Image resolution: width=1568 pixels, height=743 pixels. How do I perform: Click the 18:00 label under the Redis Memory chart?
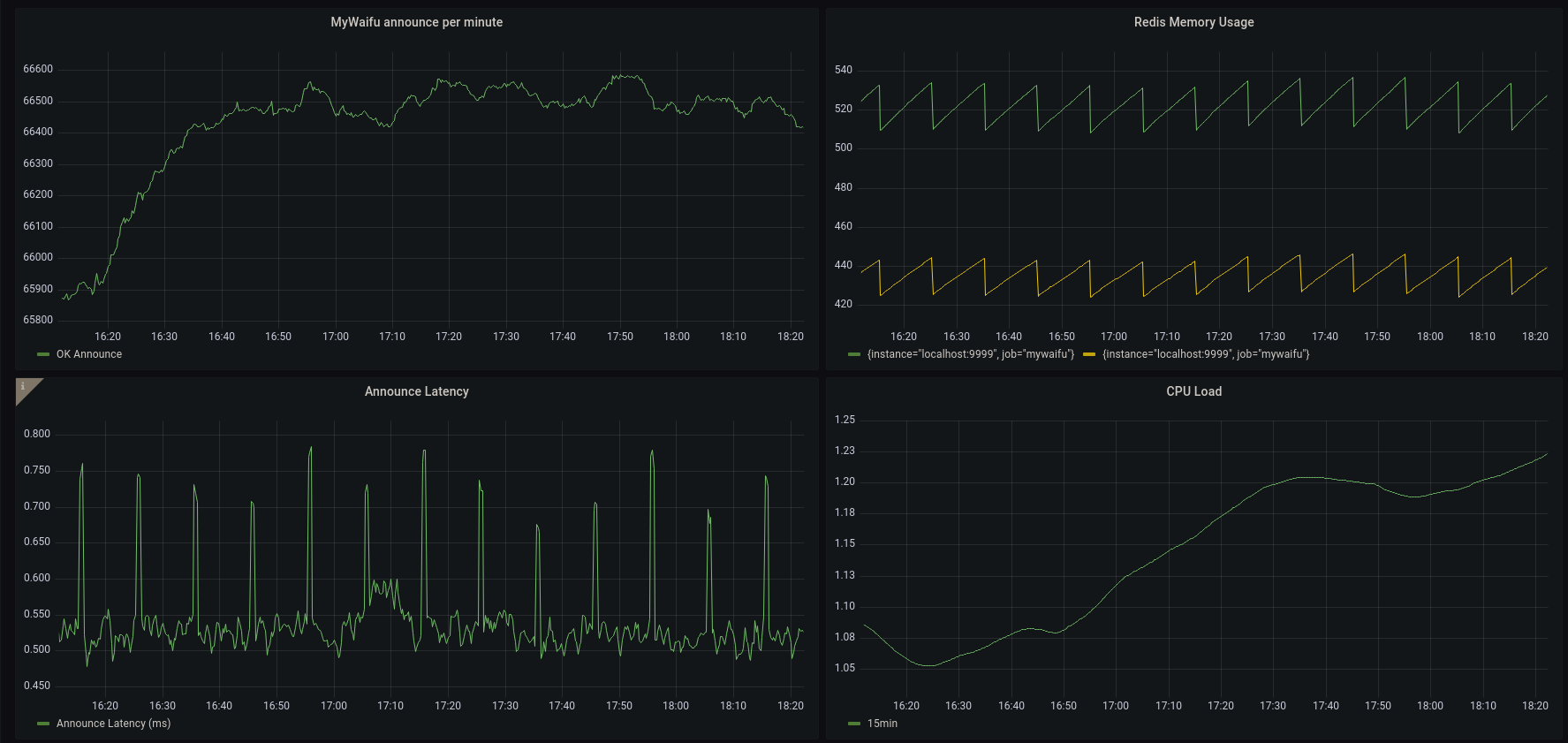[x=1430, y=337]
